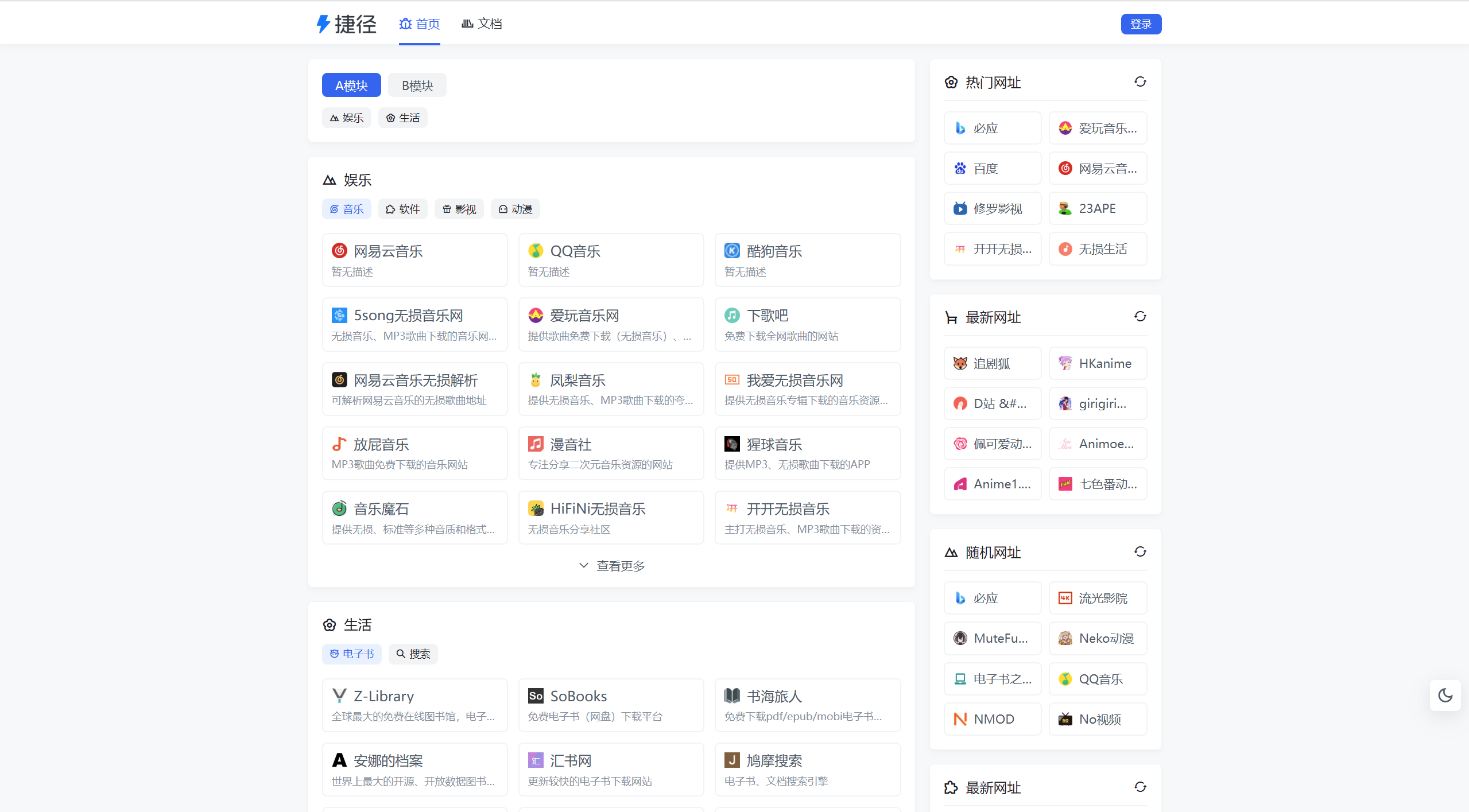Click the 网易云音乐 card icon
The image size is (1469, 812).
[x=339, y=251]
